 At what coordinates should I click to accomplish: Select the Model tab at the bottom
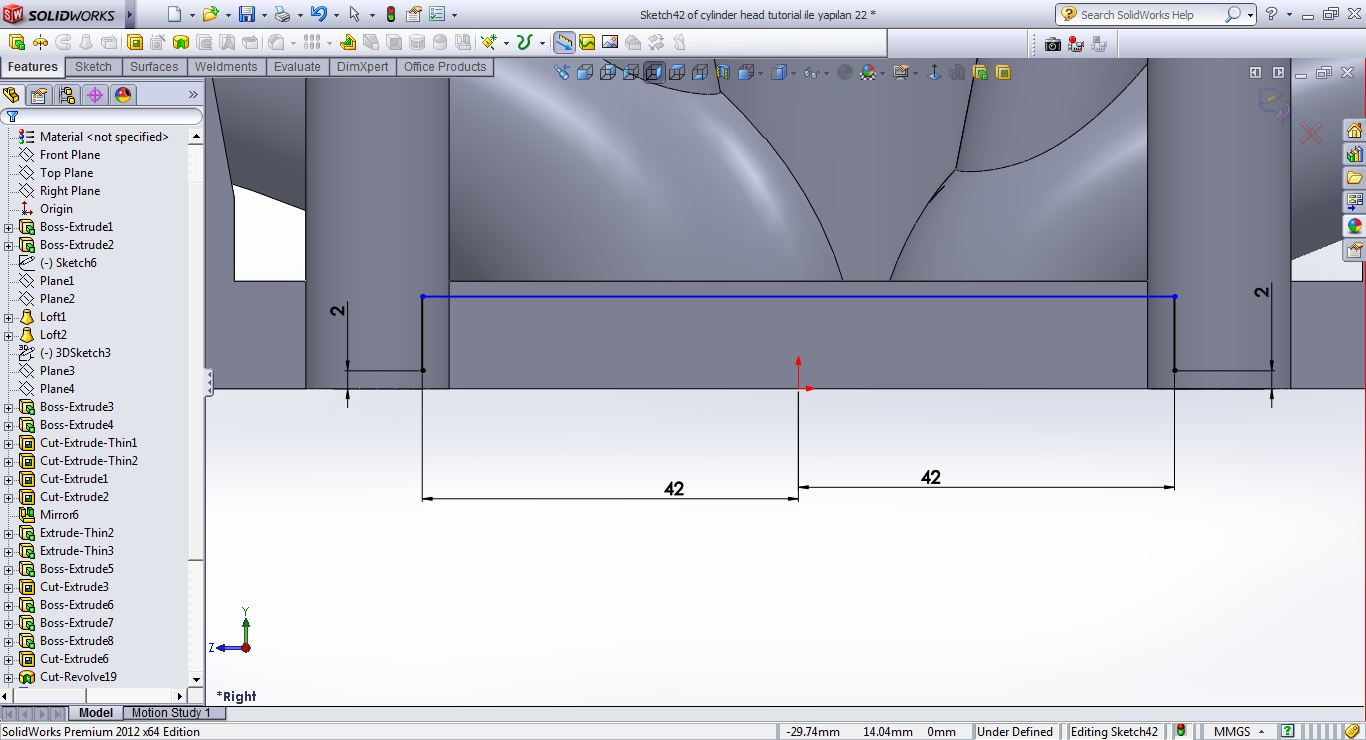[96, 713]
